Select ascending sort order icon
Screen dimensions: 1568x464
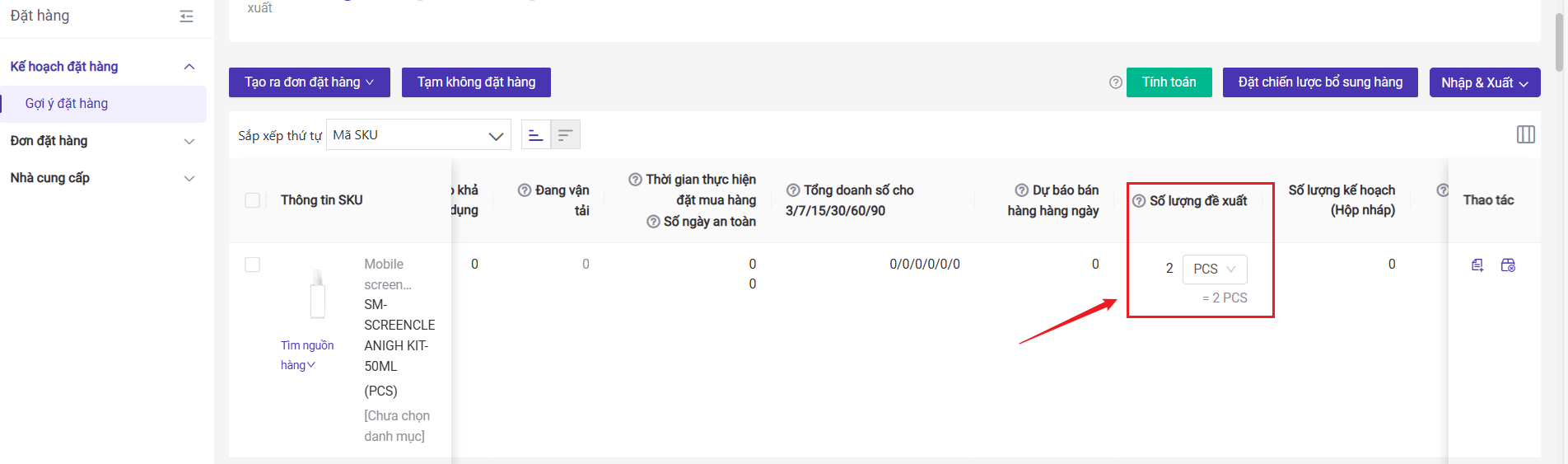tap(536, 134)
